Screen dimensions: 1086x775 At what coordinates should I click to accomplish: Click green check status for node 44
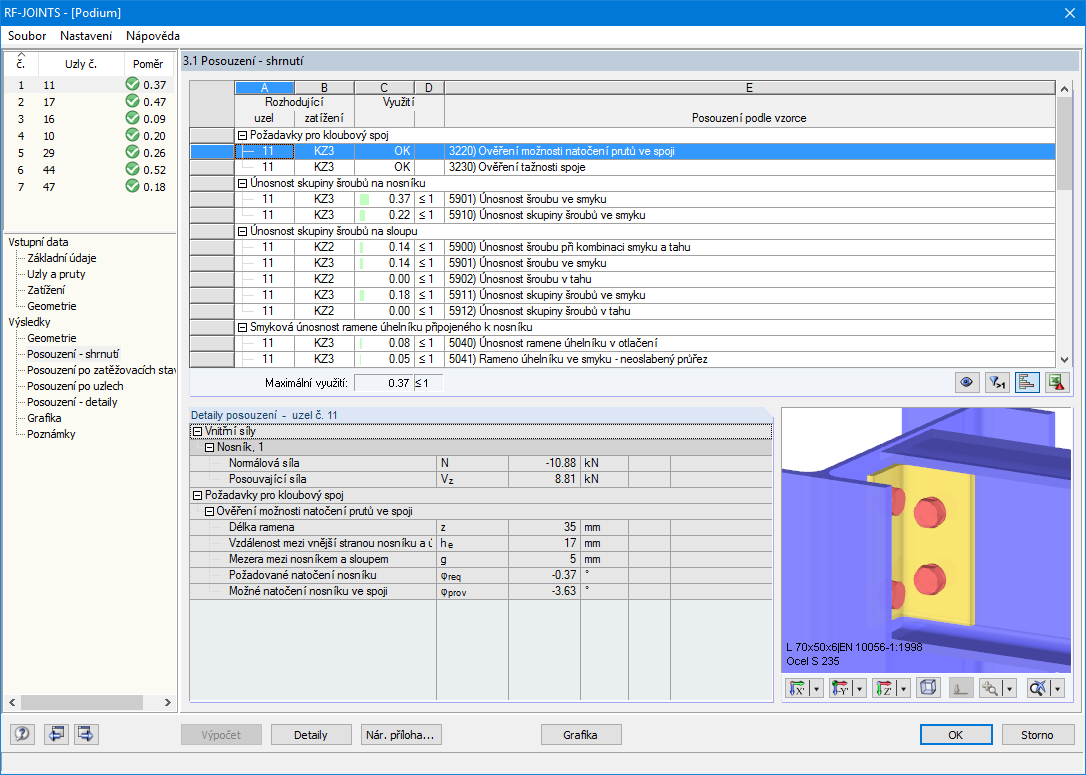pos(132,169)
